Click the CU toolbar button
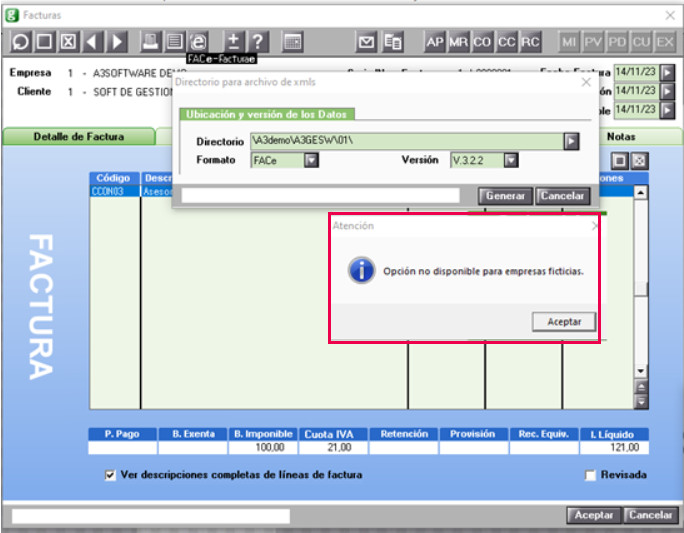The height and width of the screenshot is (533, 684). (x=641, y=42)
